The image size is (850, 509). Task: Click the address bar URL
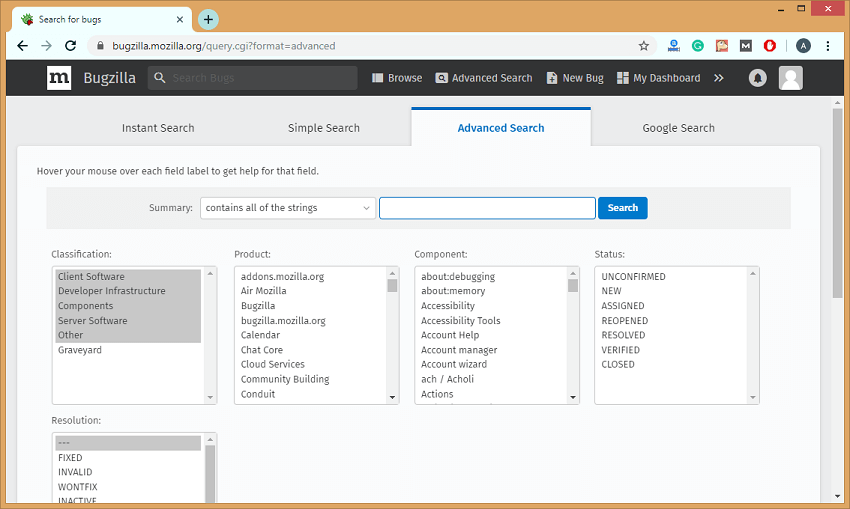[x=224, y=46]
